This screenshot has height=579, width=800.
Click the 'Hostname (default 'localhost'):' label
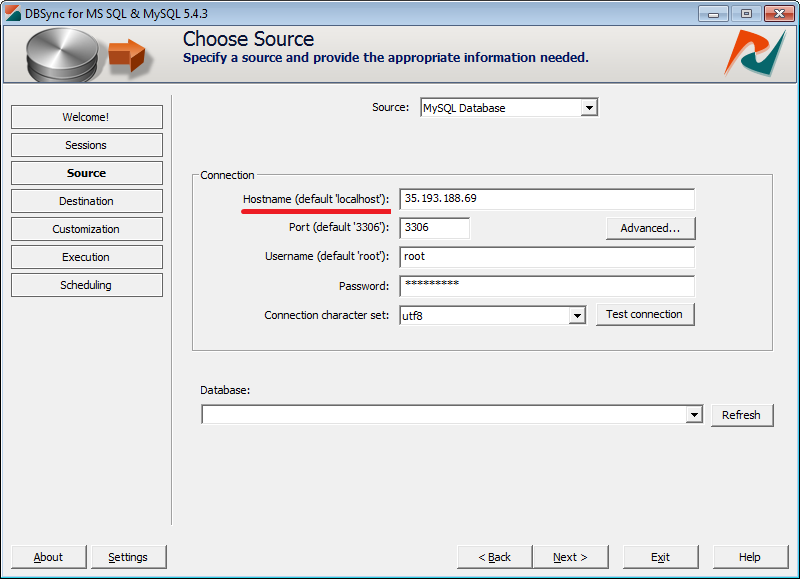pos(316,199)
